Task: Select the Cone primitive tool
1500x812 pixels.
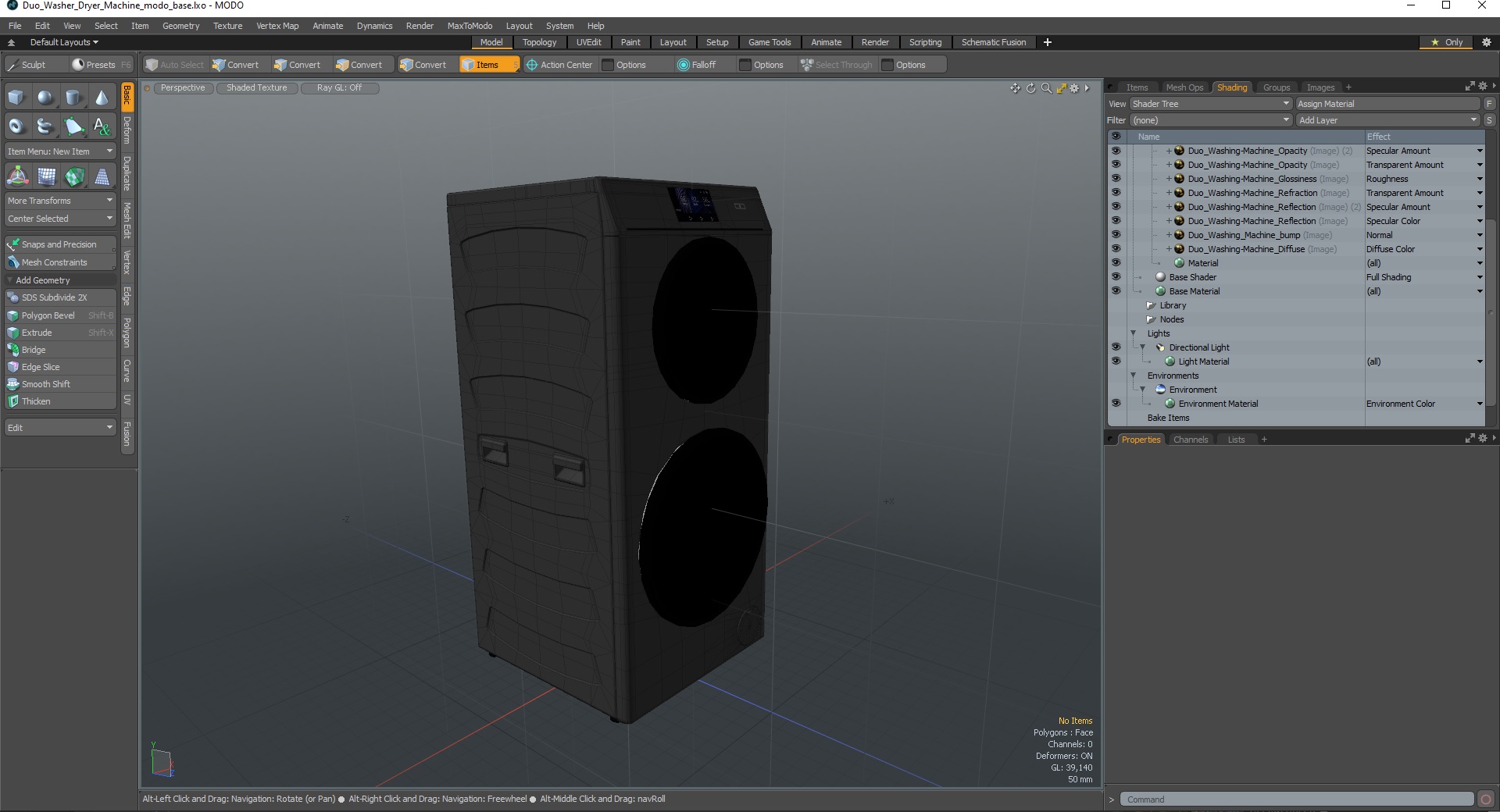Action: [x=102, y=98]
